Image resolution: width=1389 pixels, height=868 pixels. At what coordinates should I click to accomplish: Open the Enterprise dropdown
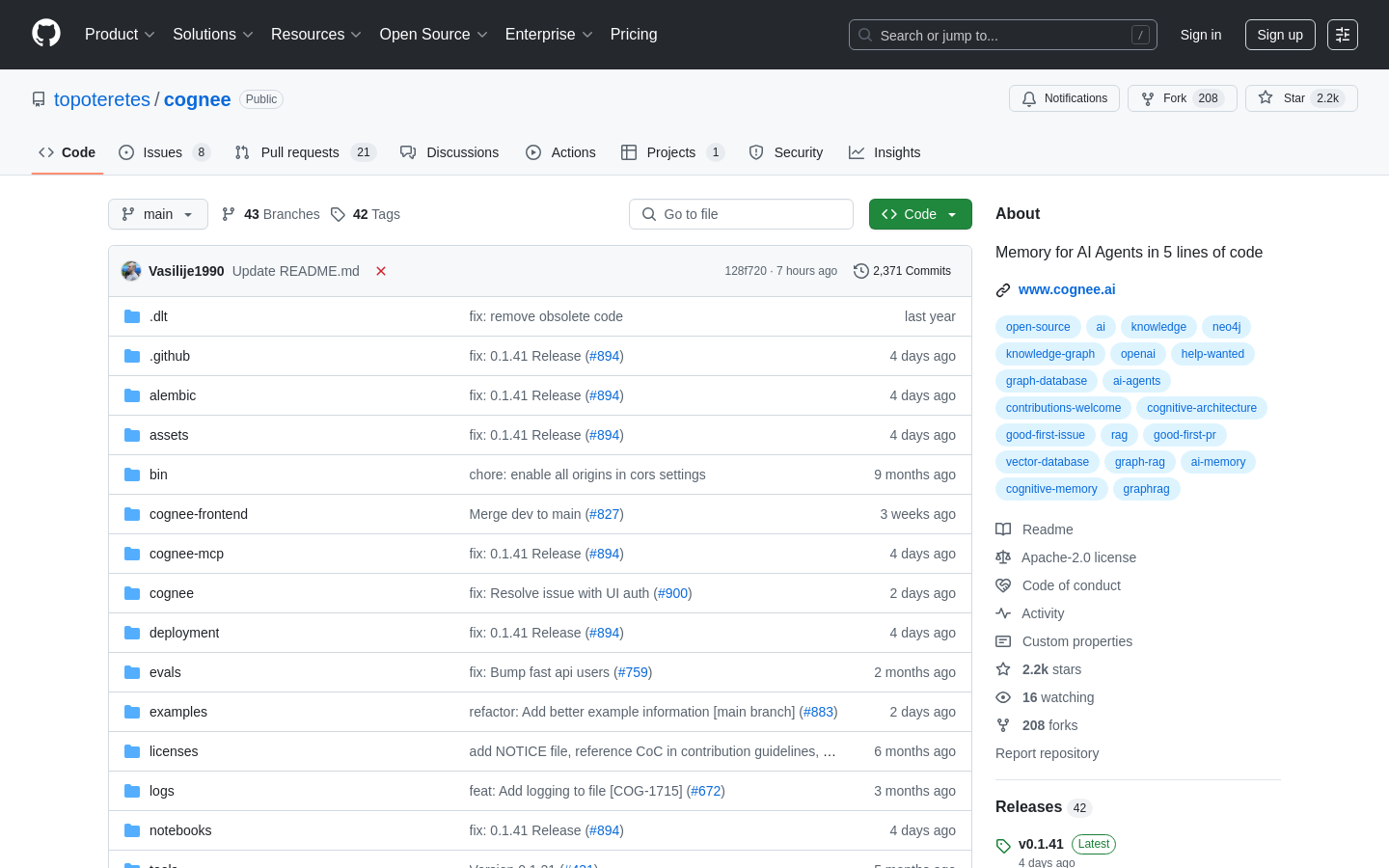tap(549, 35)
